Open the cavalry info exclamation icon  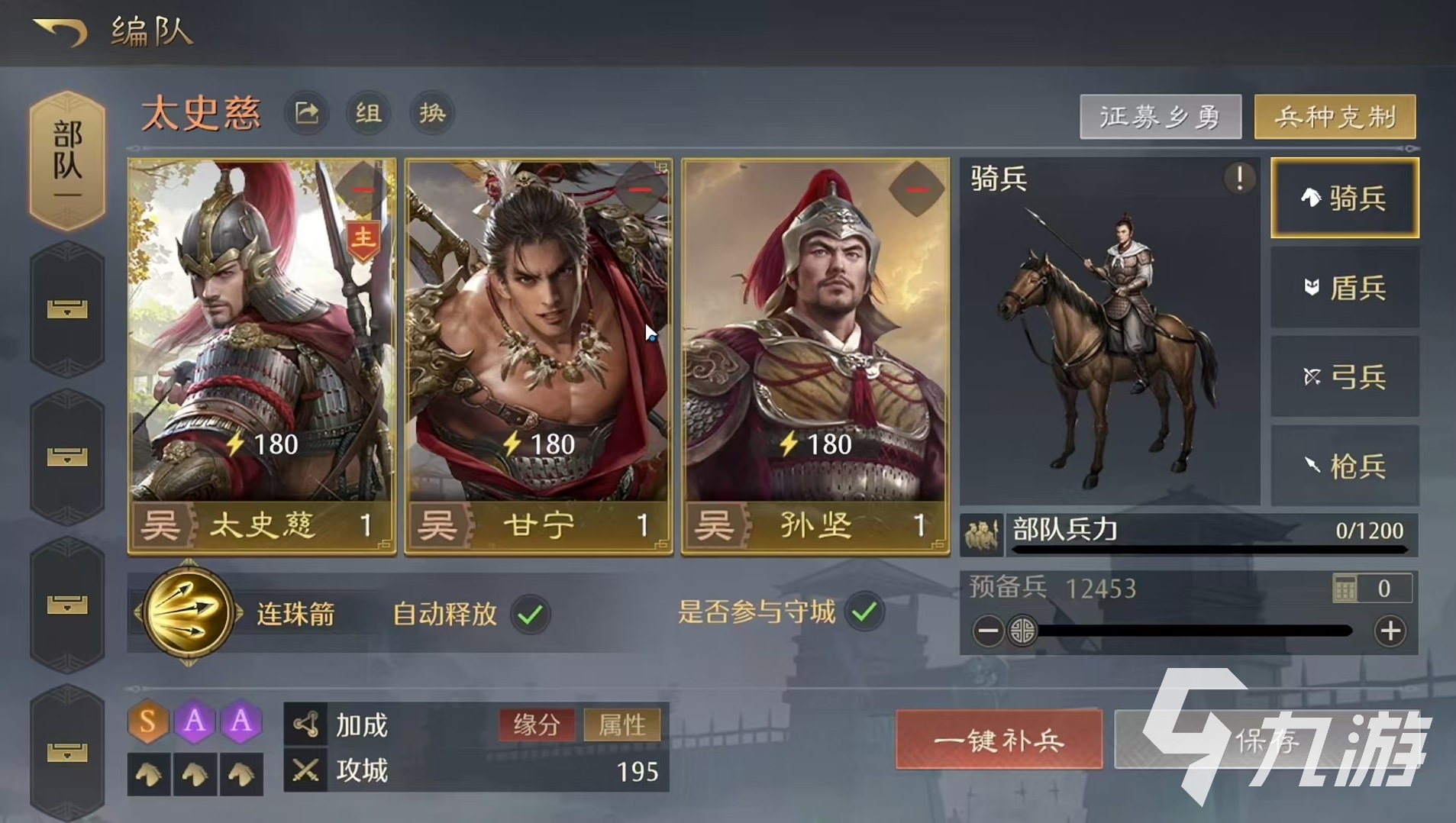(1239, 179)
